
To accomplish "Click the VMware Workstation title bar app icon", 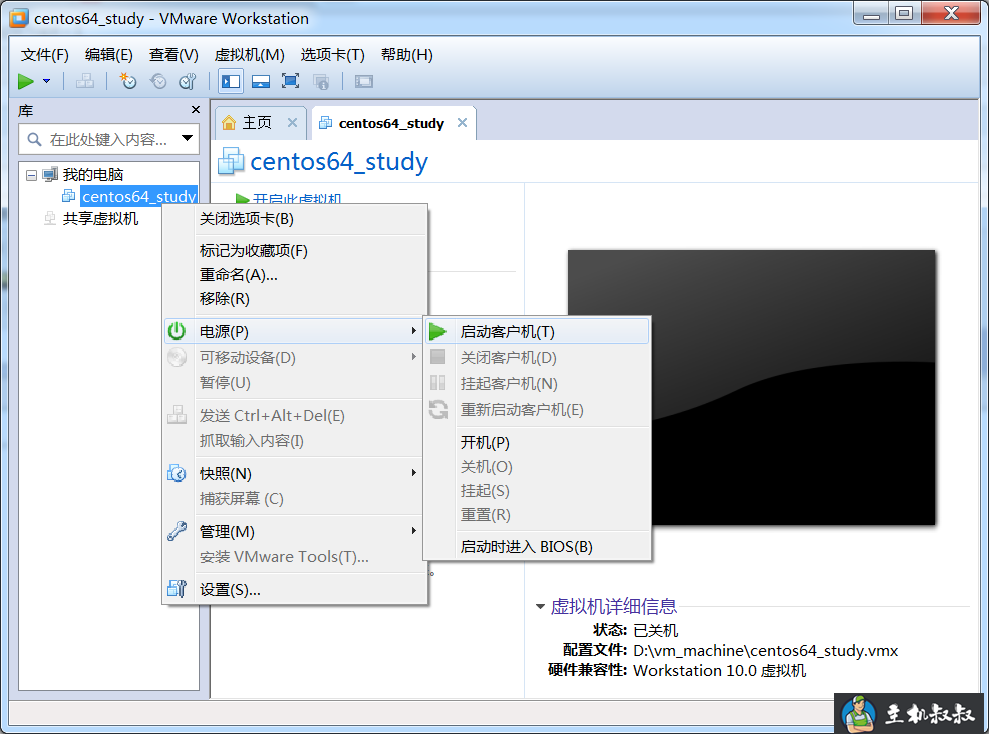I will tap(18, 18).
